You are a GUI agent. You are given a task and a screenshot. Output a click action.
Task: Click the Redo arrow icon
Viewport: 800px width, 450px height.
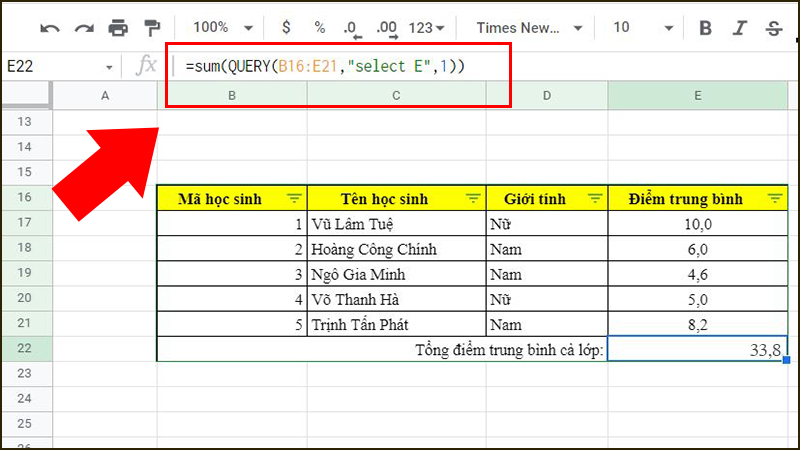(x=84, y=28)
